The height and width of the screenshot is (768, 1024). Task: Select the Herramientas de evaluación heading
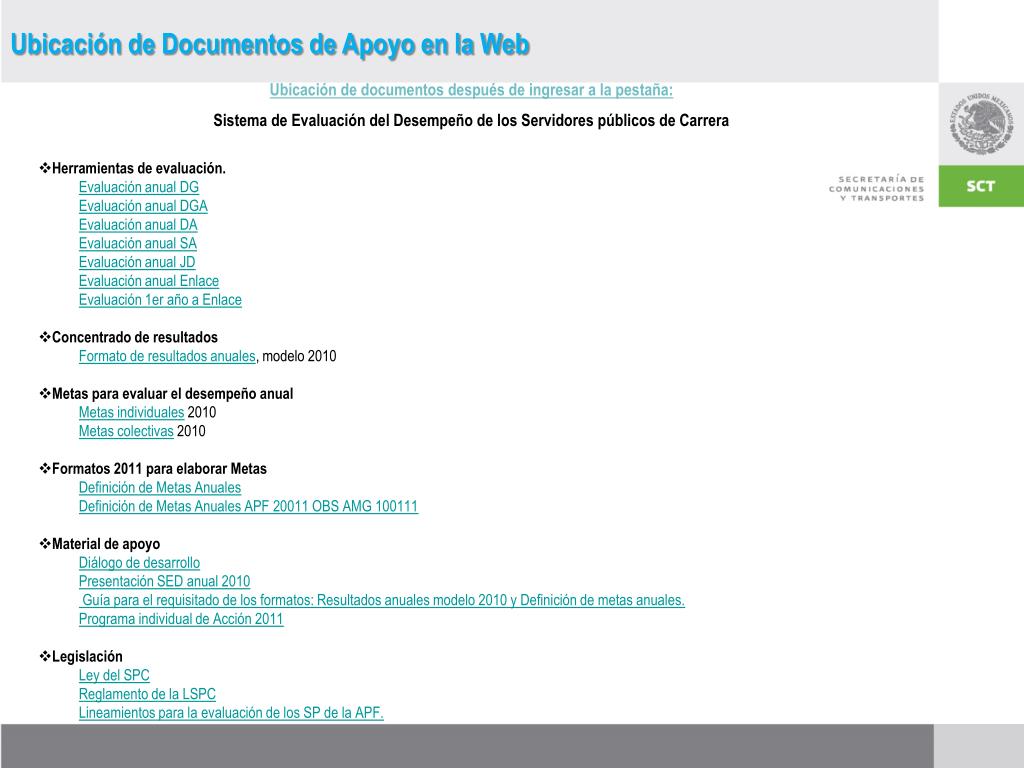click(x=138, y=168)
